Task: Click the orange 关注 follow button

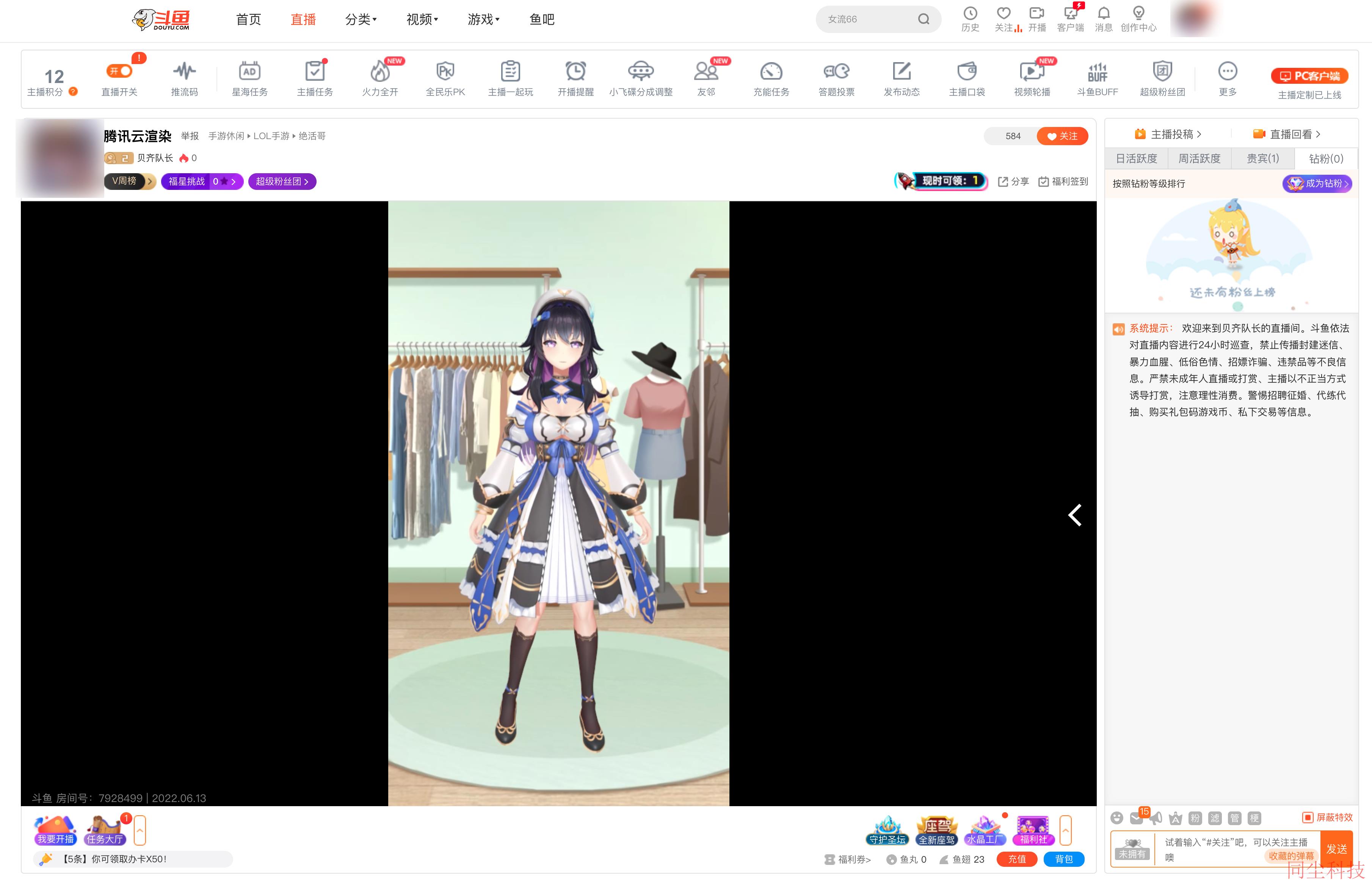Action: [1062, 136]
